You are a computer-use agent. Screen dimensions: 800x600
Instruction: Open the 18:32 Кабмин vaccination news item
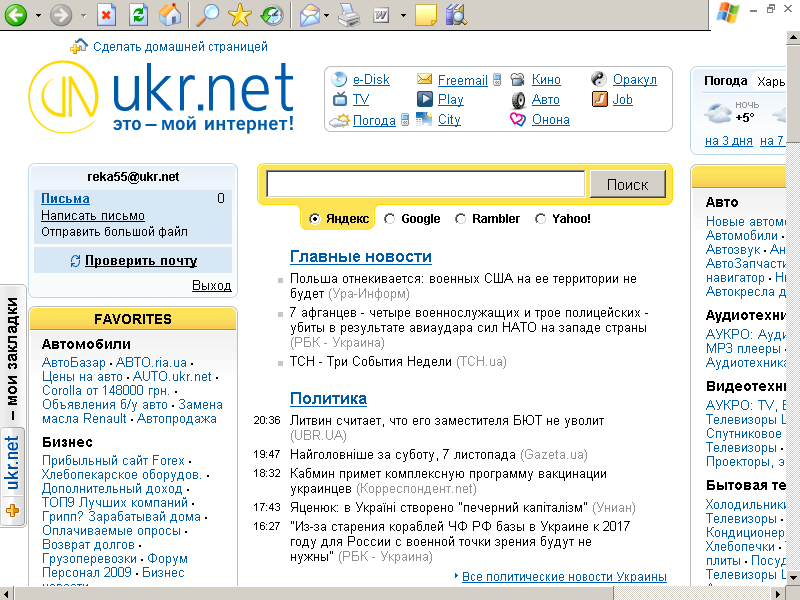tap(448, 481)
